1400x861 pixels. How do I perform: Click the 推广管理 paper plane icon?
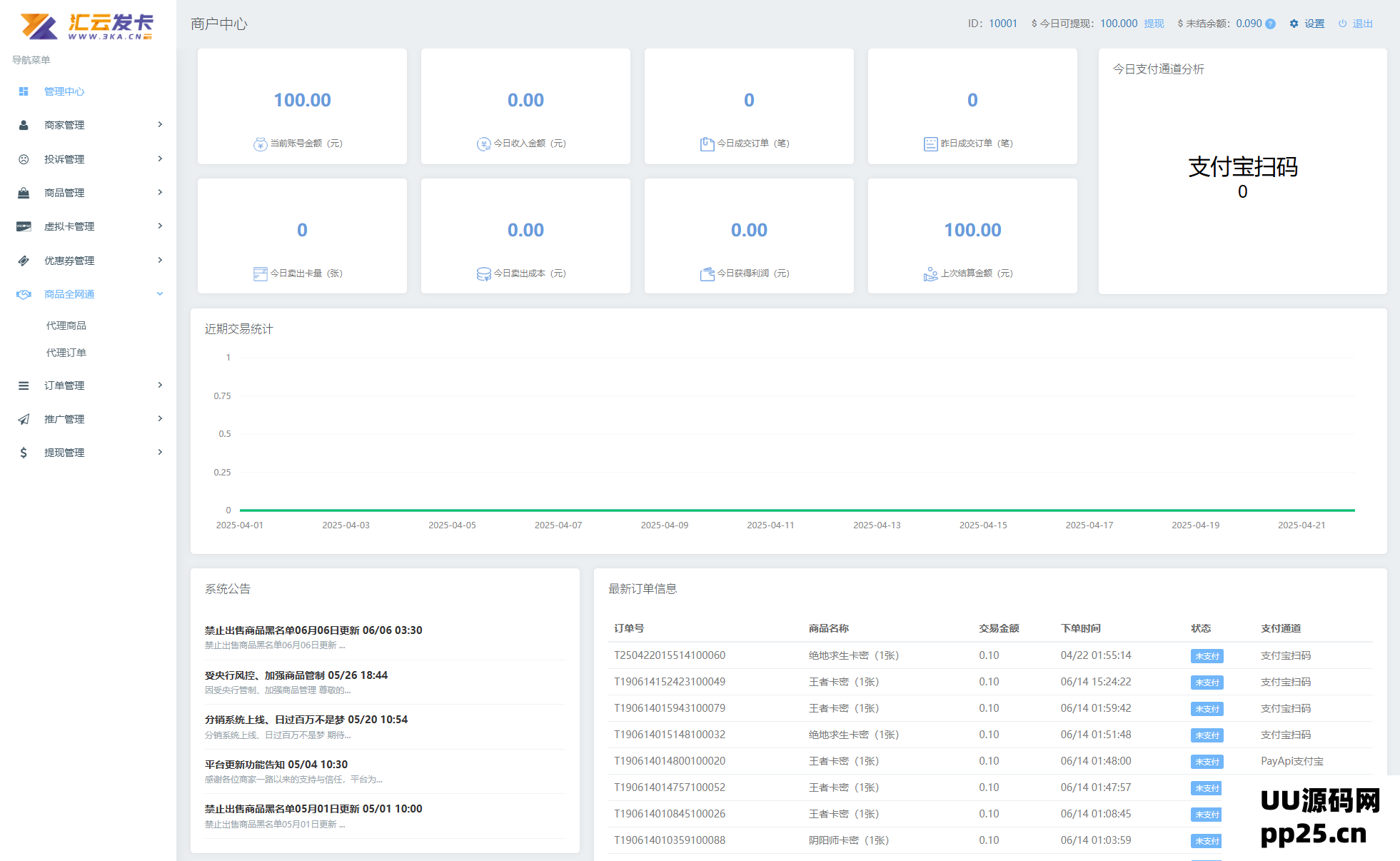[x=24, y=419]
